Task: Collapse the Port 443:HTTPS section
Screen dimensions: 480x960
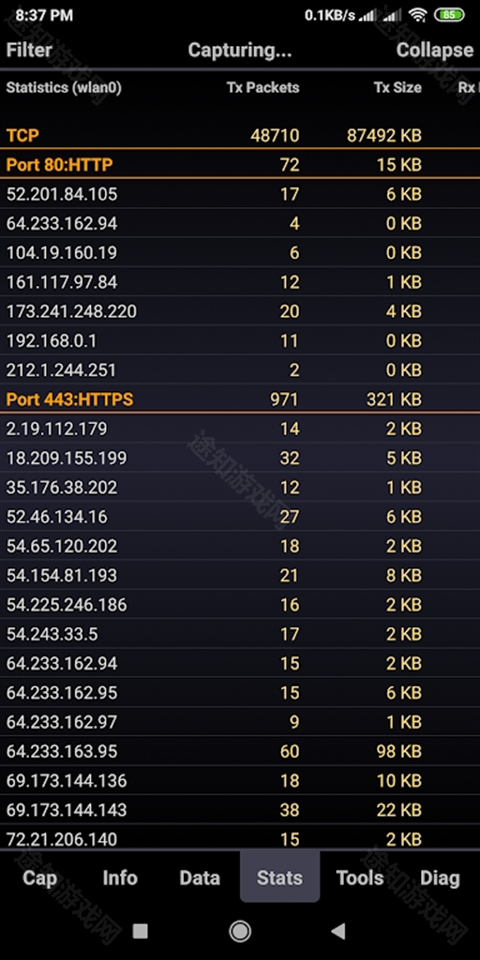Action: point(240,399)
